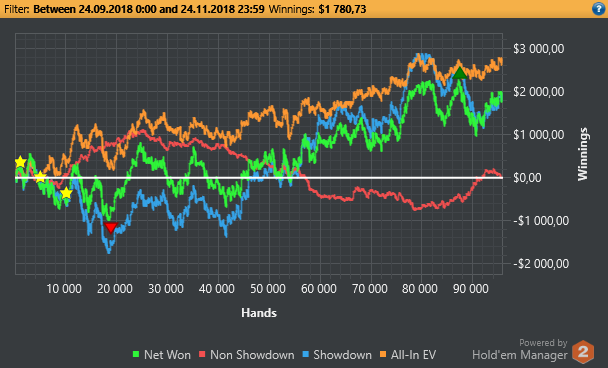Click the $2 000,00 axis label
608x368 pixels.
pyautogui.click(x=539, y=92)
